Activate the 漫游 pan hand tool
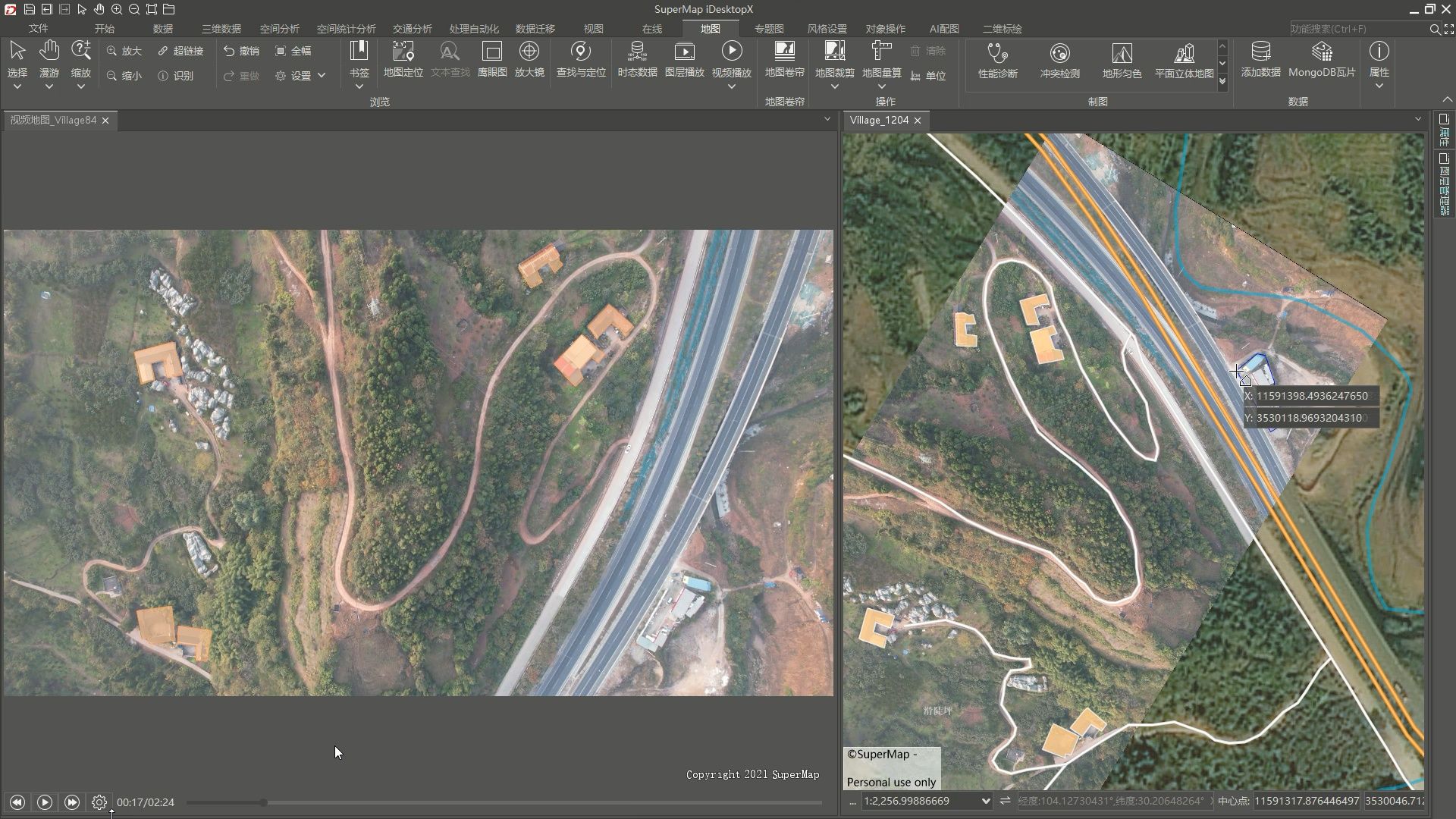 49,59
